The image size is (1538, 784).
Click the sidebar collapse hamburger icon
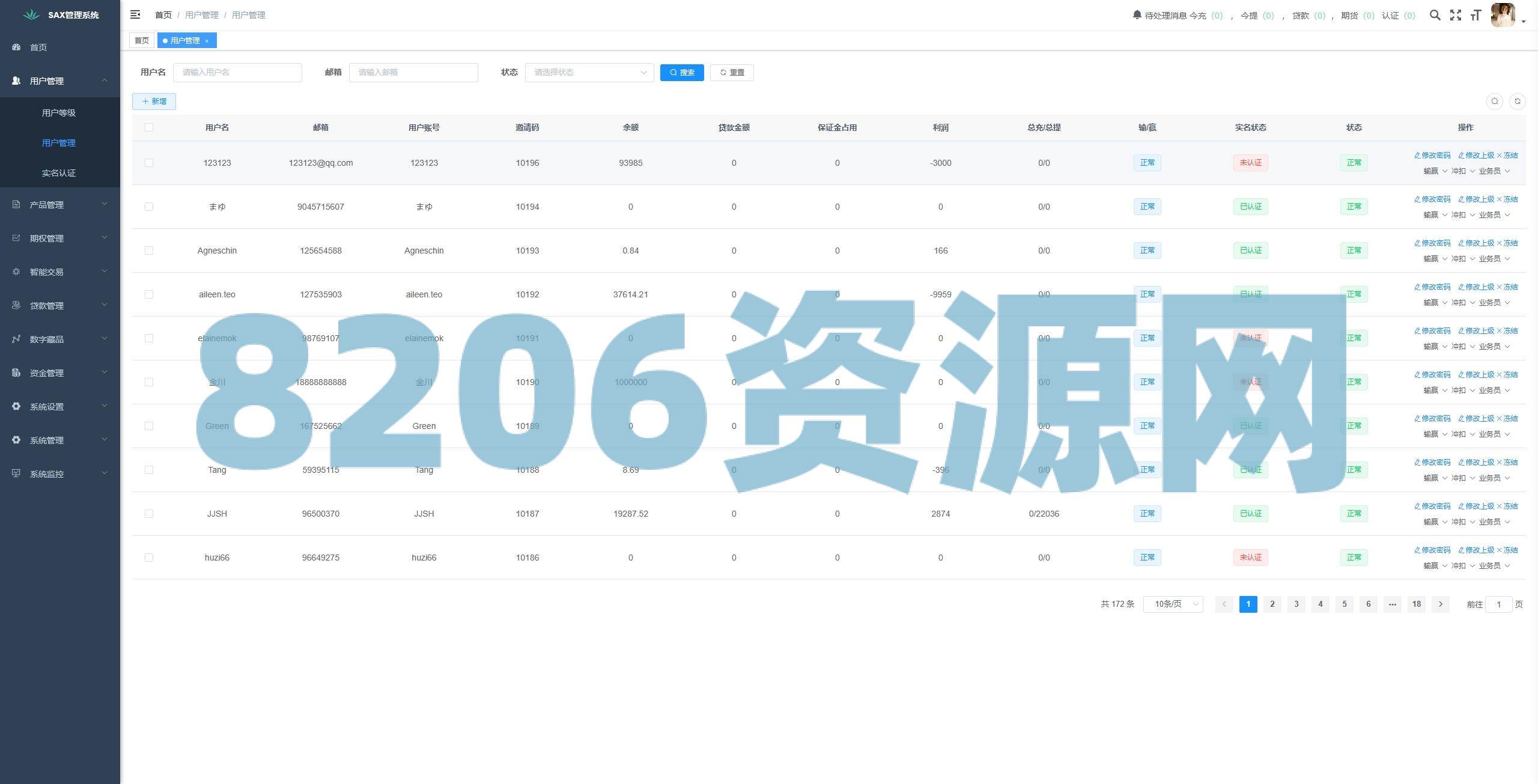135,14
